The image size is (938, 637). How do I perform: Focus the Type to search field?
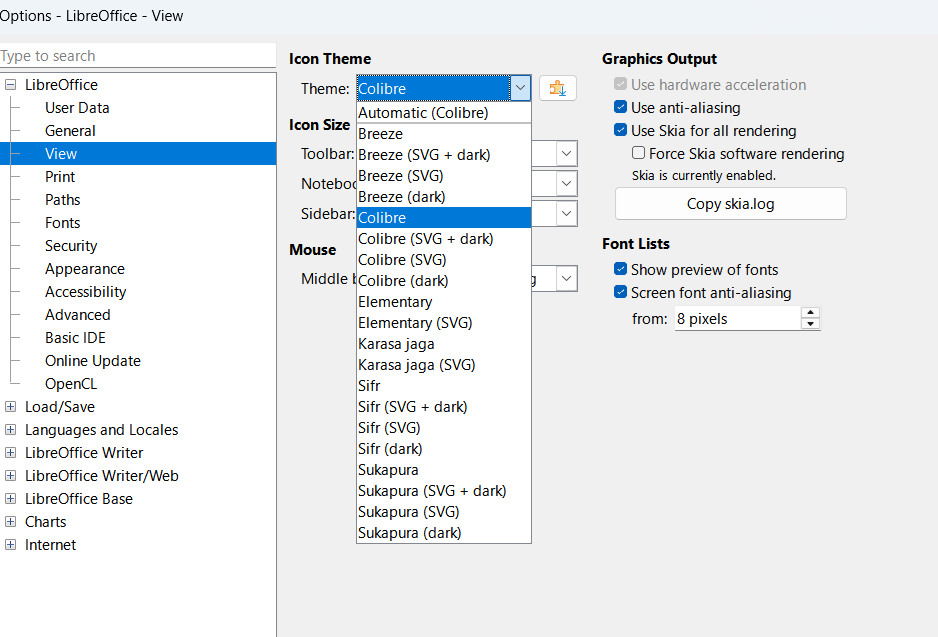(x=138, y=56)
